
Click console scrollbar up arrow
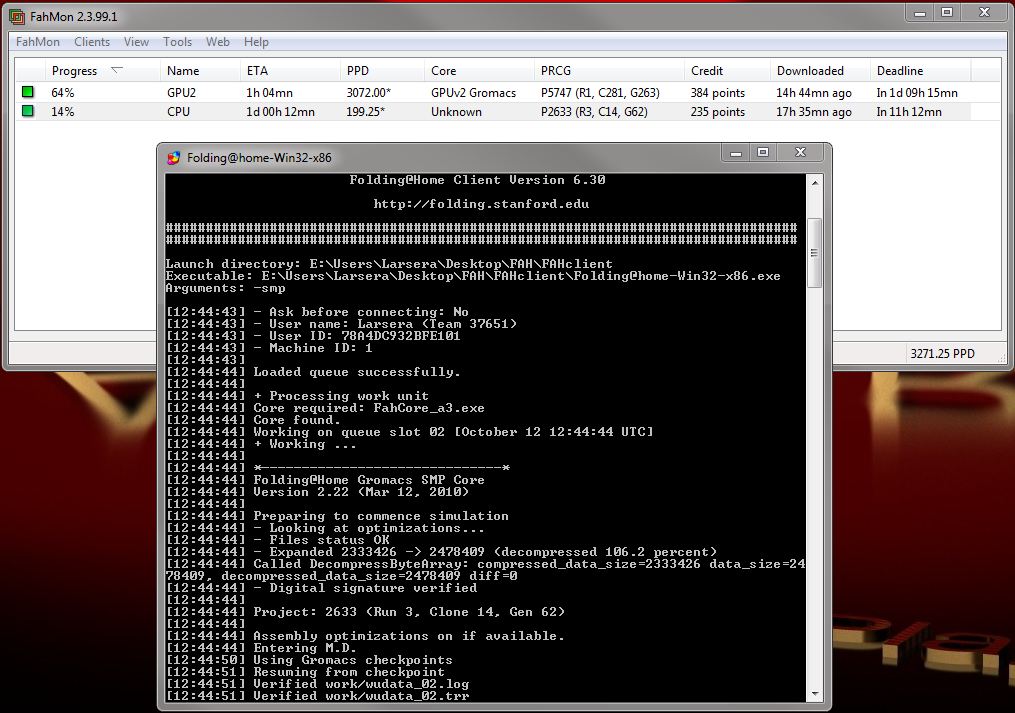pos(815,183)
